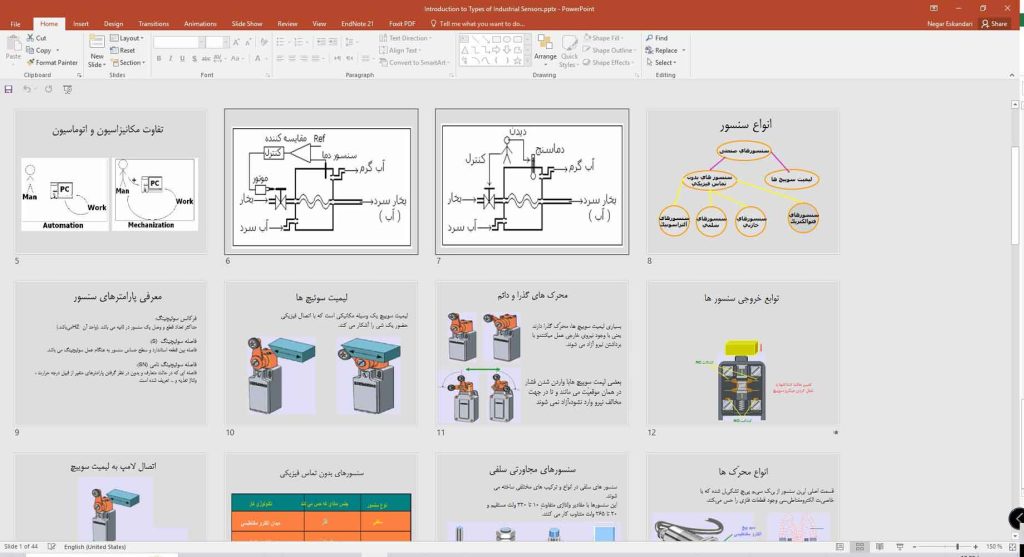Switch to the Insert tab
1024x557 pixels.
point(81,24)
